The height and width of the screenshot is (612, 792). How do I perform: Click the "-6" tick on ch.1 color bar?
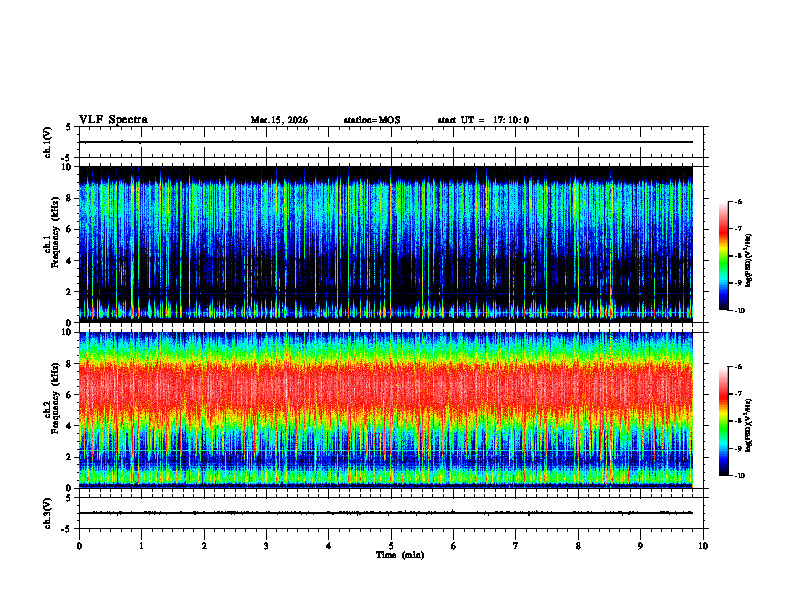click(738, 201)
